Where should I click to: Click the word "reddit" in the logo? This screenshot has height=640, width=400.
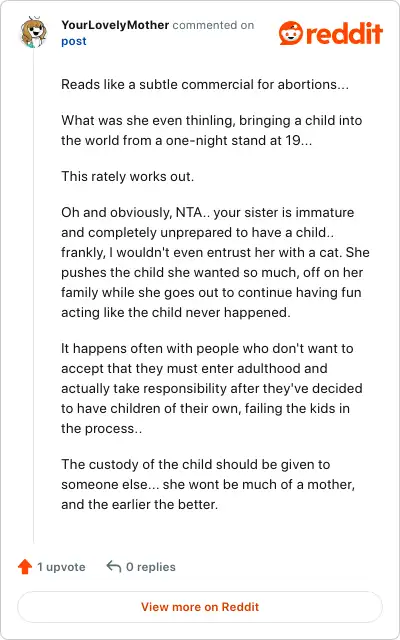344,33
